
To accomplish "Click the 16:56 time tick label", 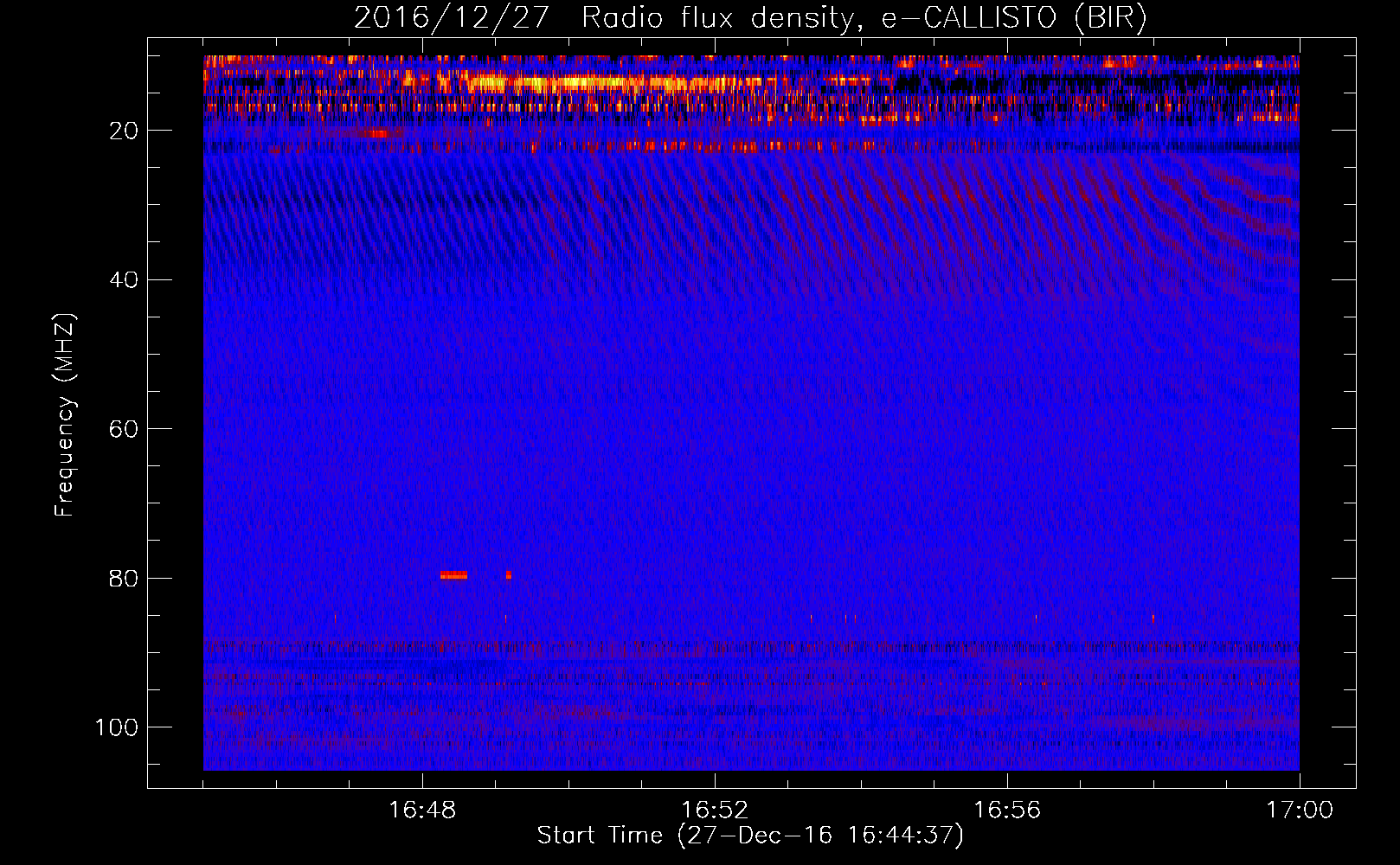I will (x=1007, y=811).
